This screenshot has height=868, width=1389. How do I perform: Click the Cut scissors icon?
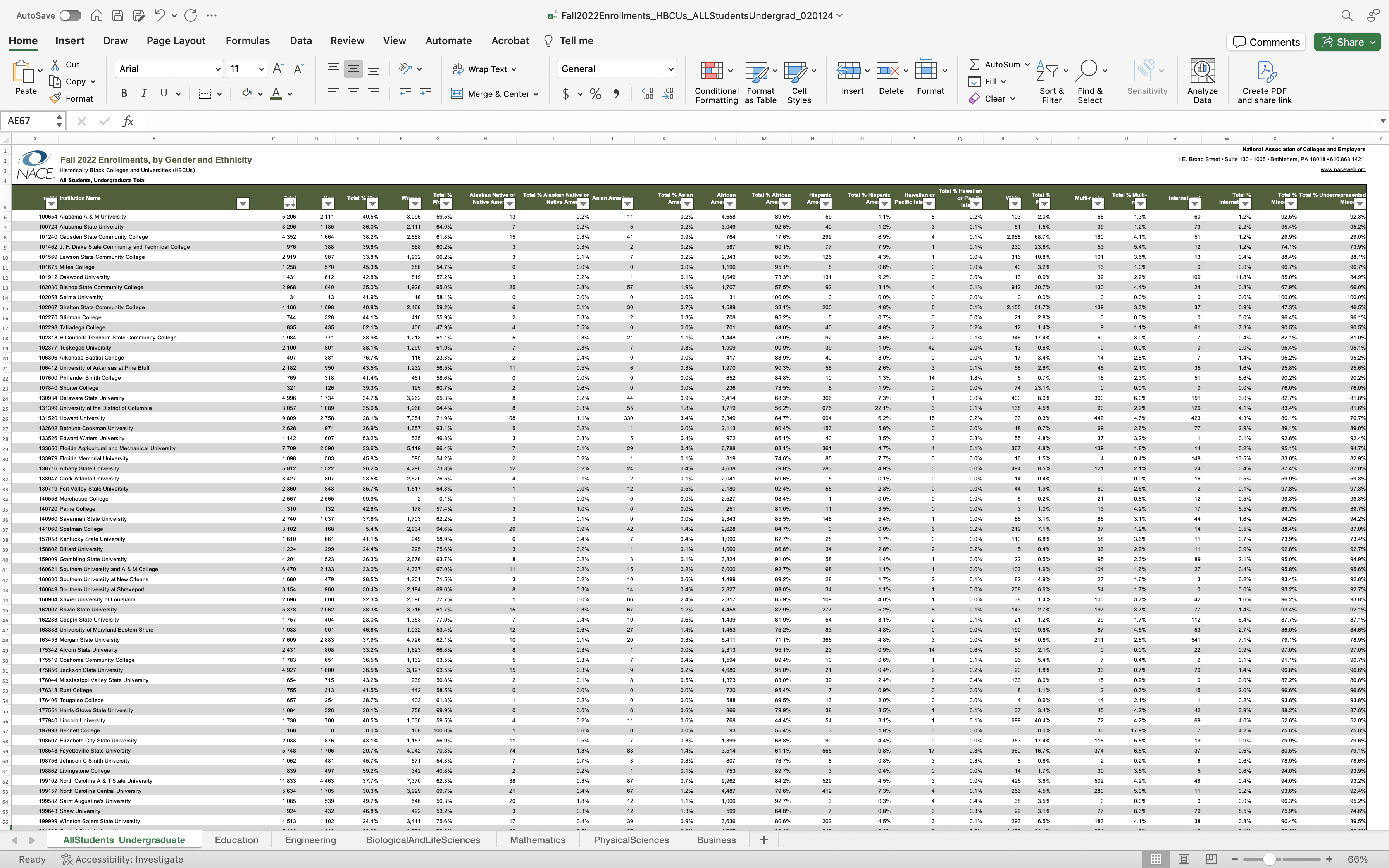point(55,64)
